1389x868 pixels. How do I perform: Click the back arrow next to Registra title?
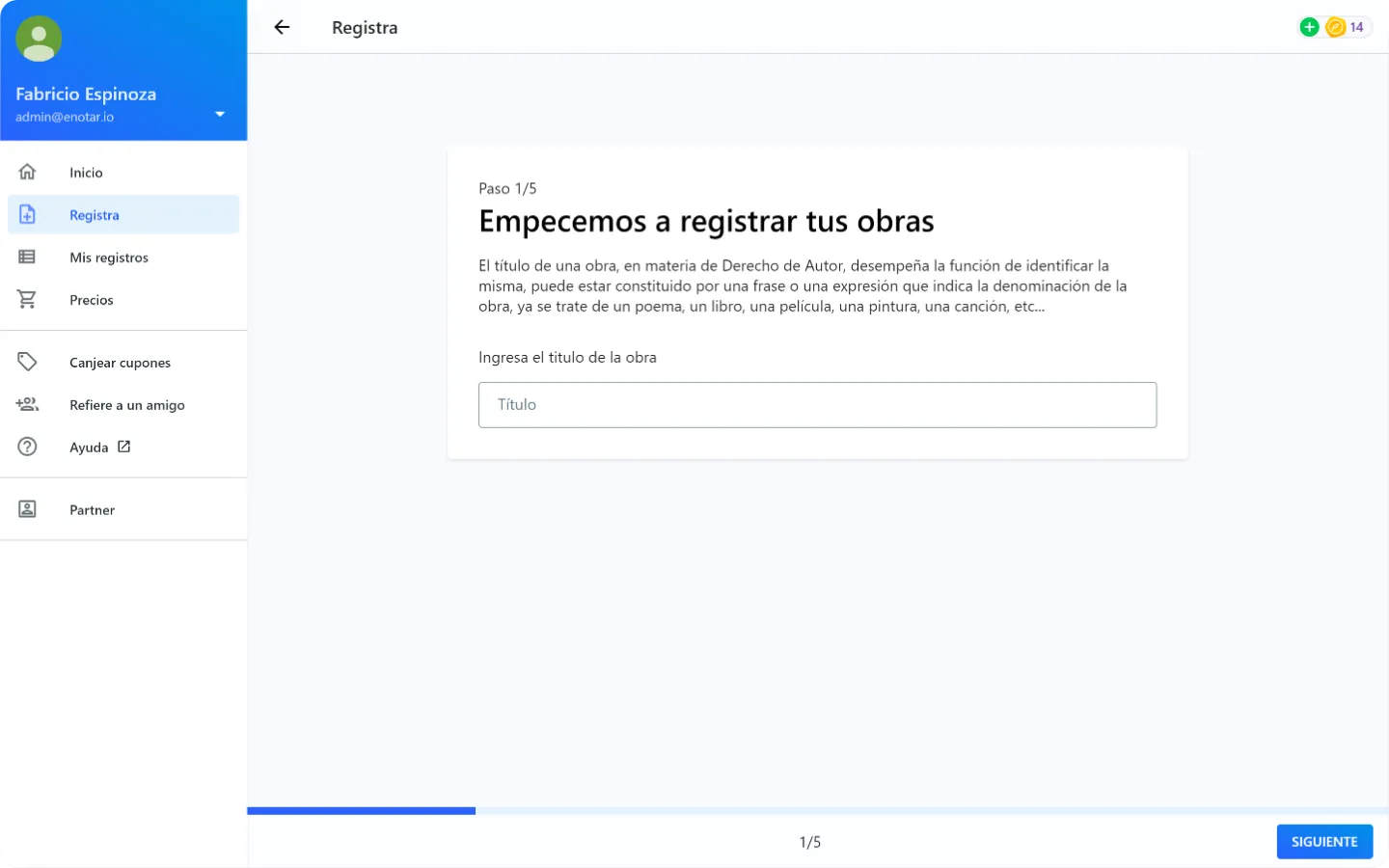point(282,27)
